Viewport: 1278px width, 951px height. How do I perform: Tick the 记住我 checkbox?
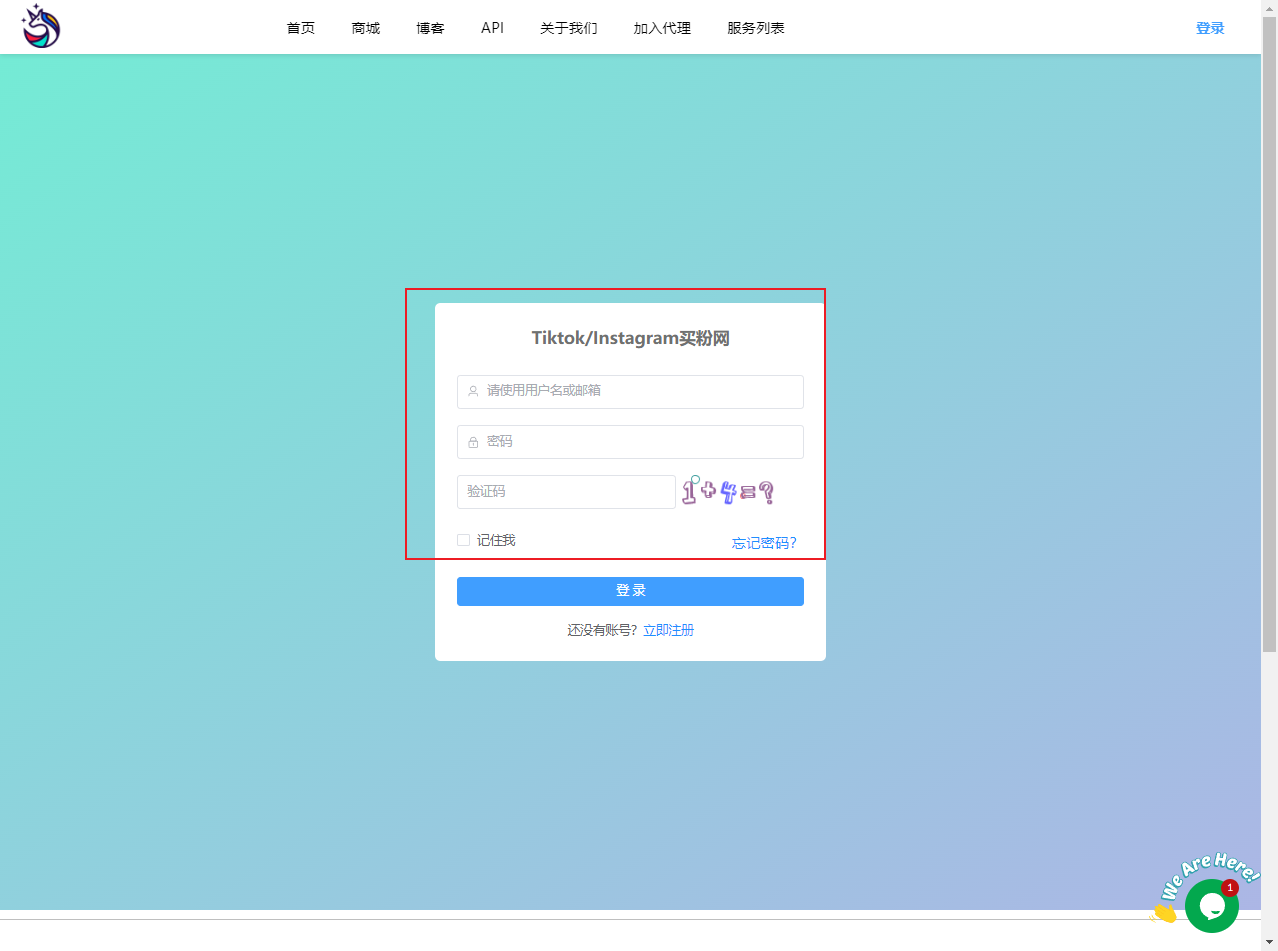[x=463, y=540]
